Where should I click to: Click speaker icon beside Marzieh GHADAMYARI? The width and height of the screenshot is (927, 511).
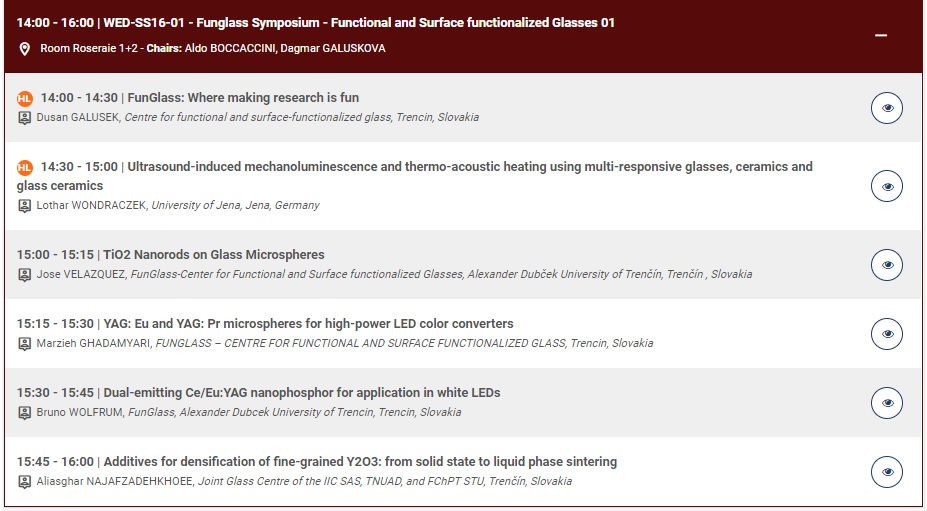pyautogui.click(x=24, y=344)
